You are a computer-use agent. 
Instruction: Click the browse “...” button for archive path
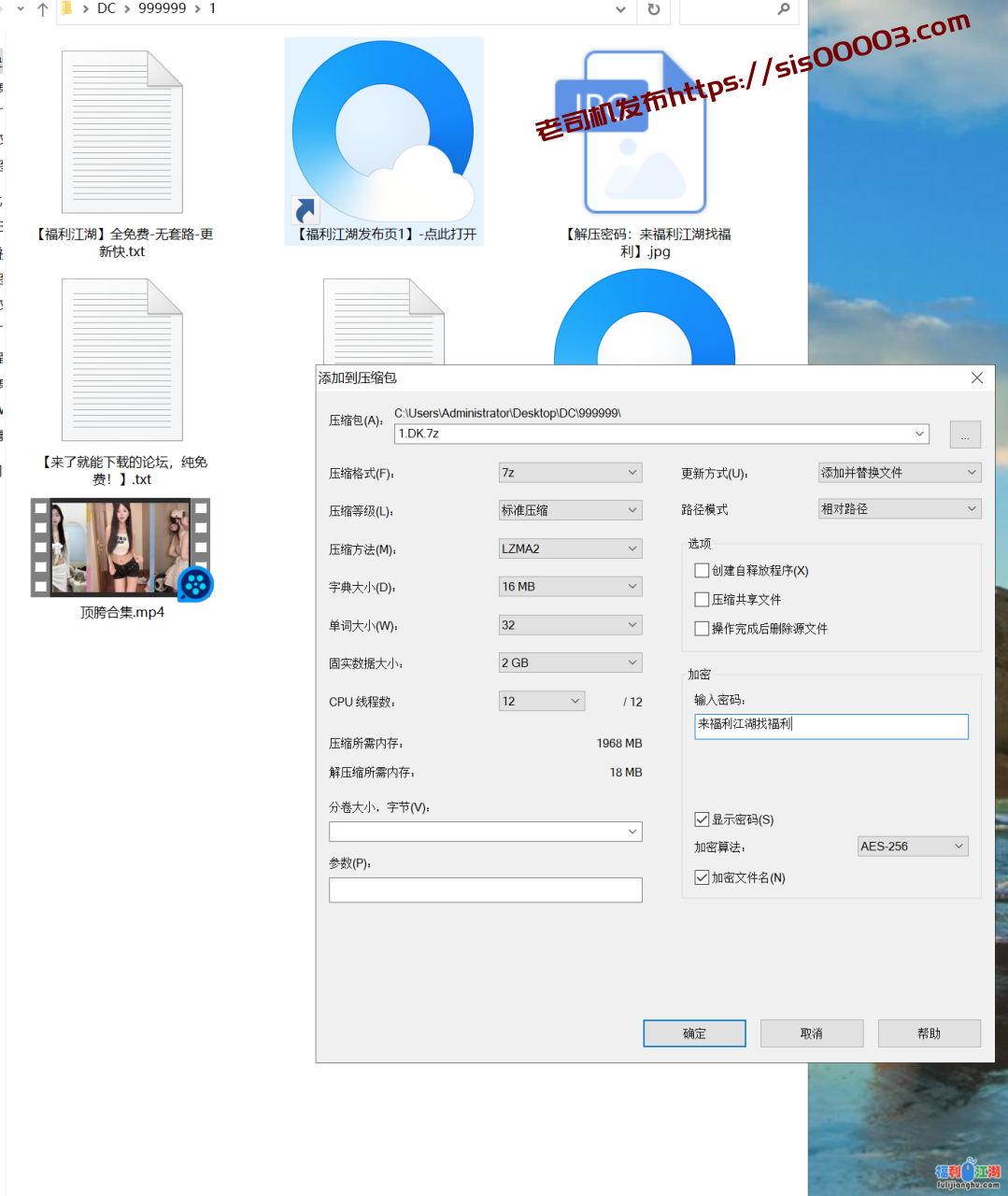point(964,435)
